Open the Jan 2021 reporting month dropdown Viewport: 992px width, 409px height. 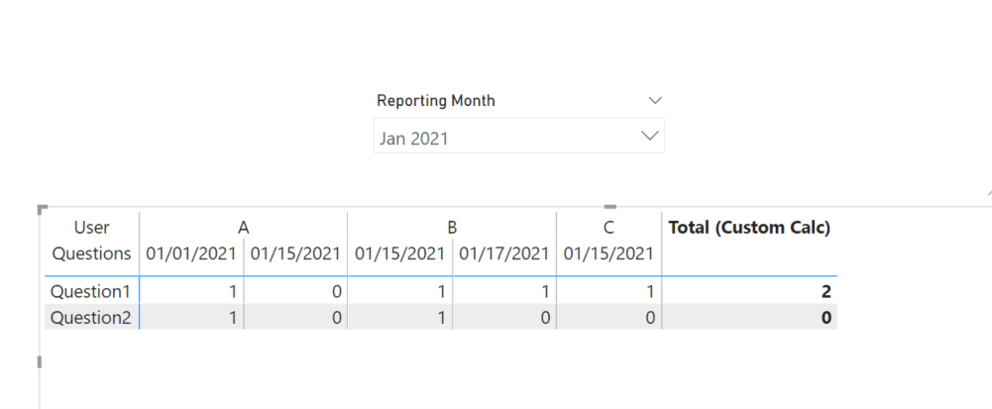519,135
